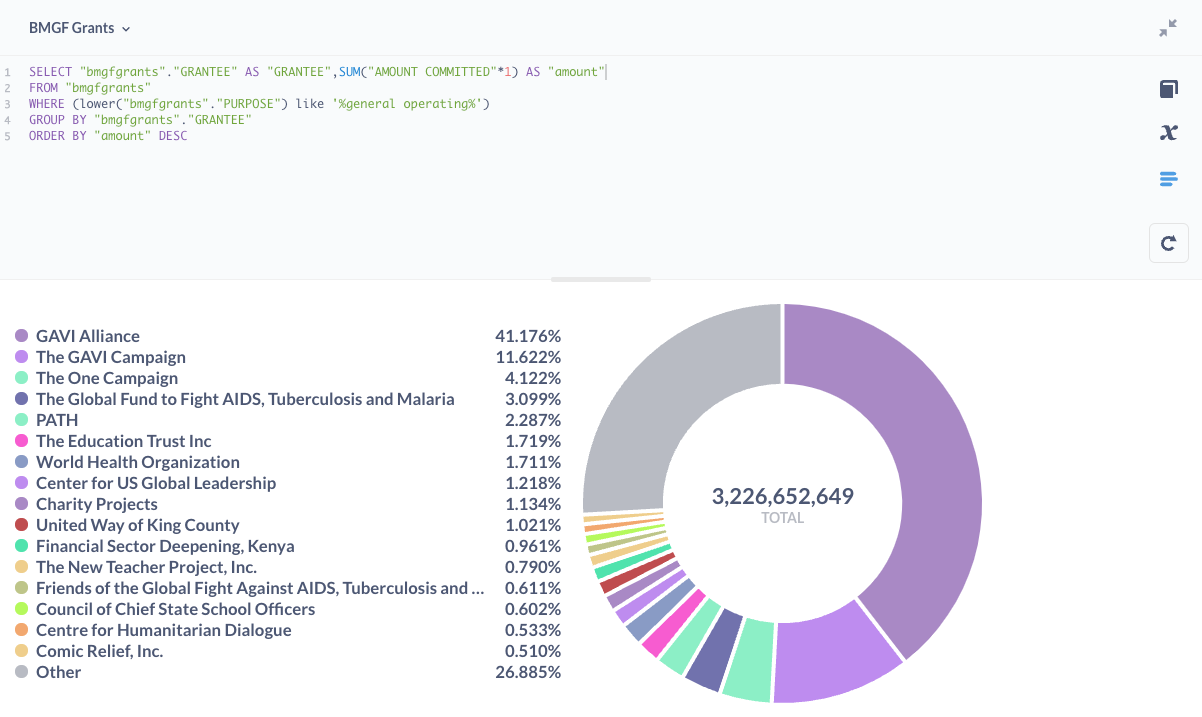Click the format query lines icon
The height and width of the screenshot is (717, 1202).
(x=1168, y=179)
